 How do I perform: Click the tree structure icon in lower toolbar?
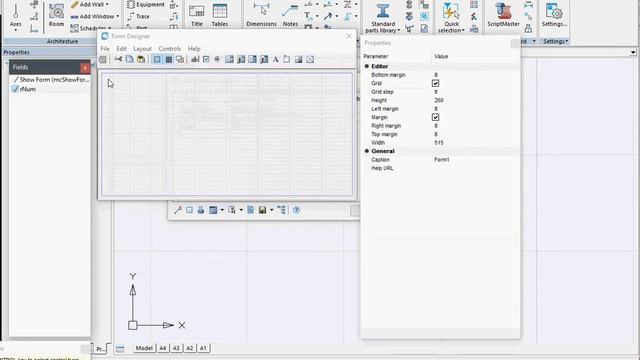coord(282,210)
